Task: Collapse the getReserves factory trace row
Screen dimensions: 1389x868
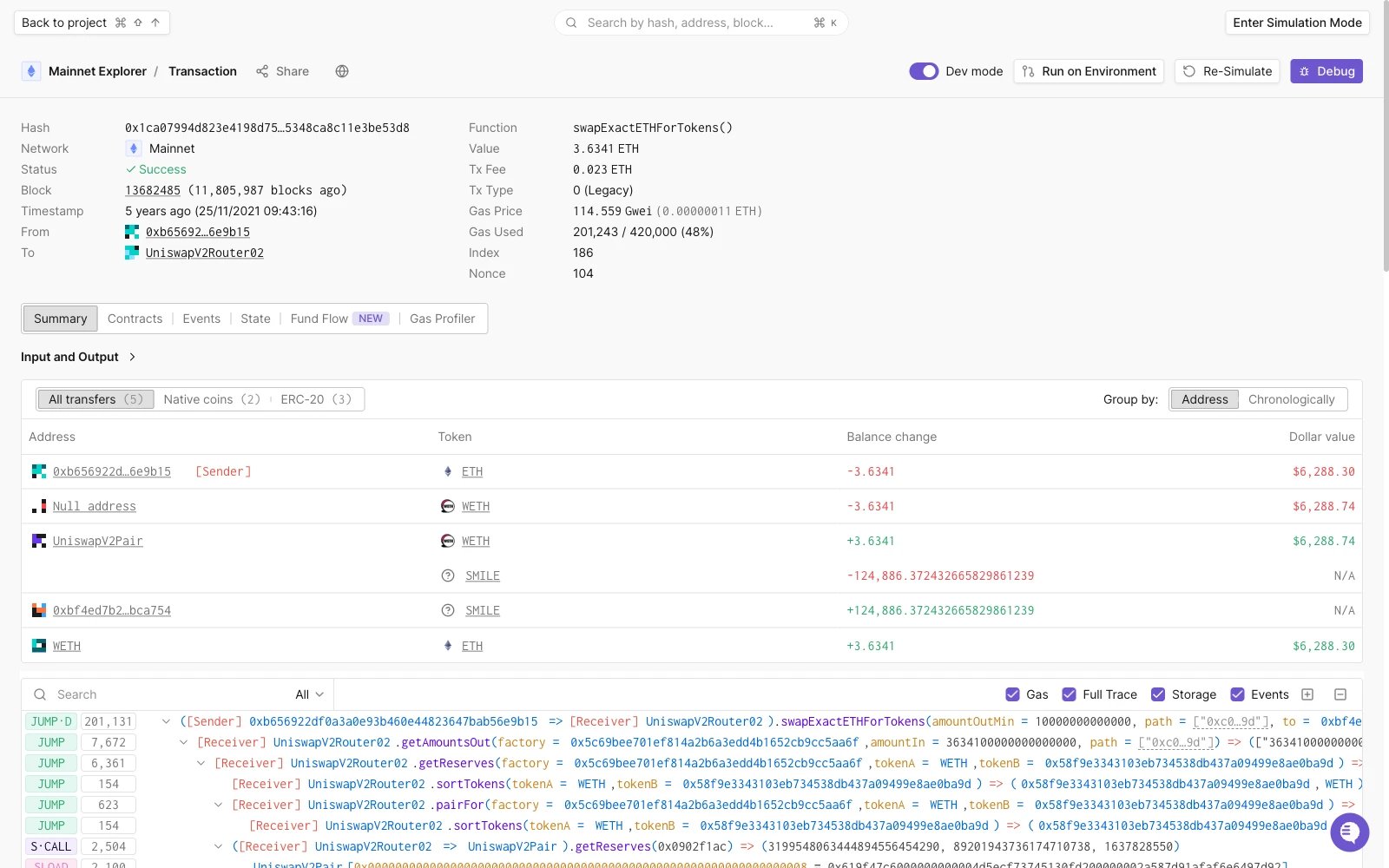Action: click(201, 763)
